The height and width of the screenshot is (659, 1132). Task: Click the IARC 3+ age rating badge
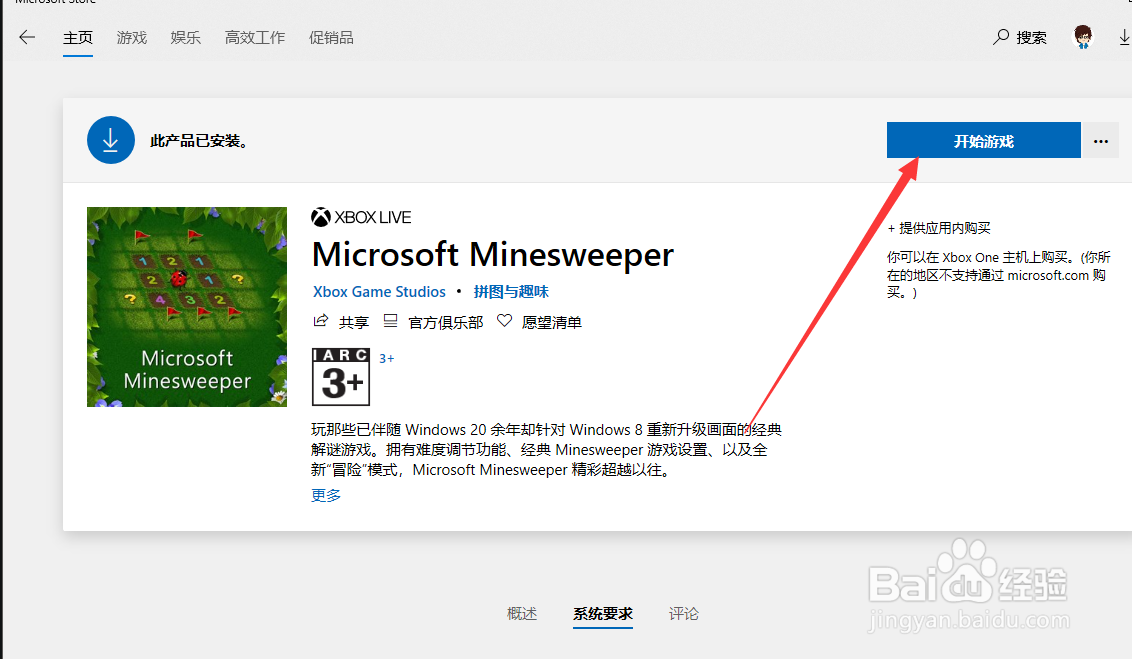point(340,376)
